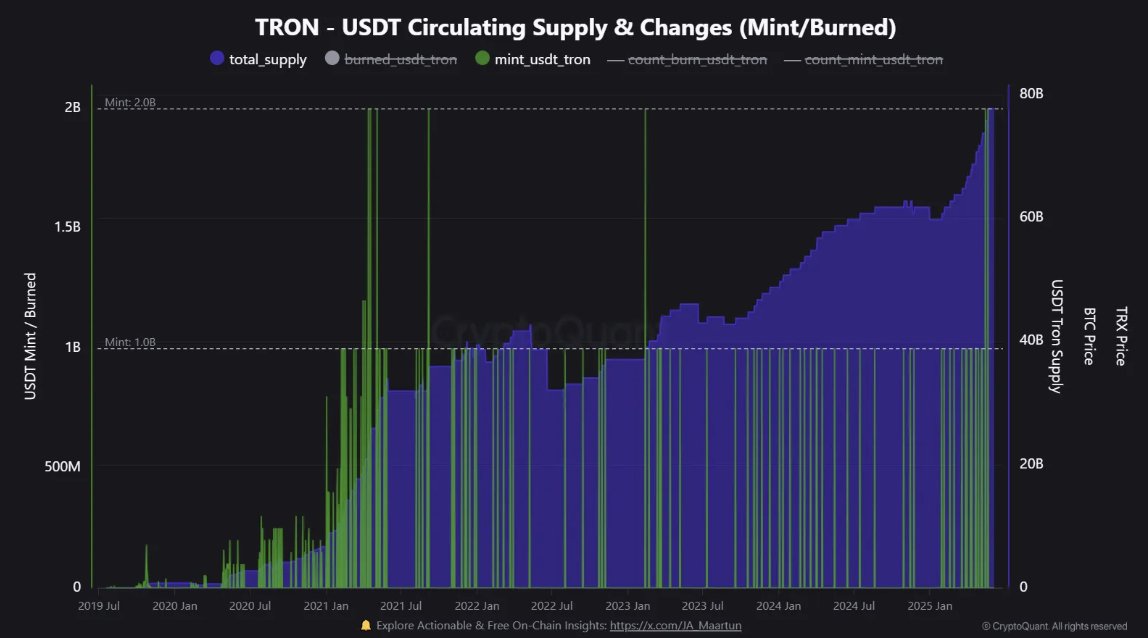Screen dimensions: 1148x638
Task: Toggle the mint_usdt_tron legend entry
Action: tap(533, 59)
